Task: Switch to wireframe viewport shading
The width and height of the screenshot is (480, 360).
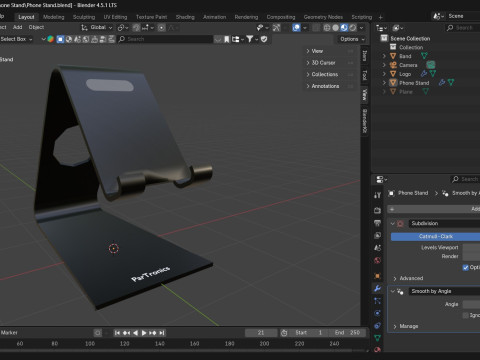Action: [x=327, y=28]
